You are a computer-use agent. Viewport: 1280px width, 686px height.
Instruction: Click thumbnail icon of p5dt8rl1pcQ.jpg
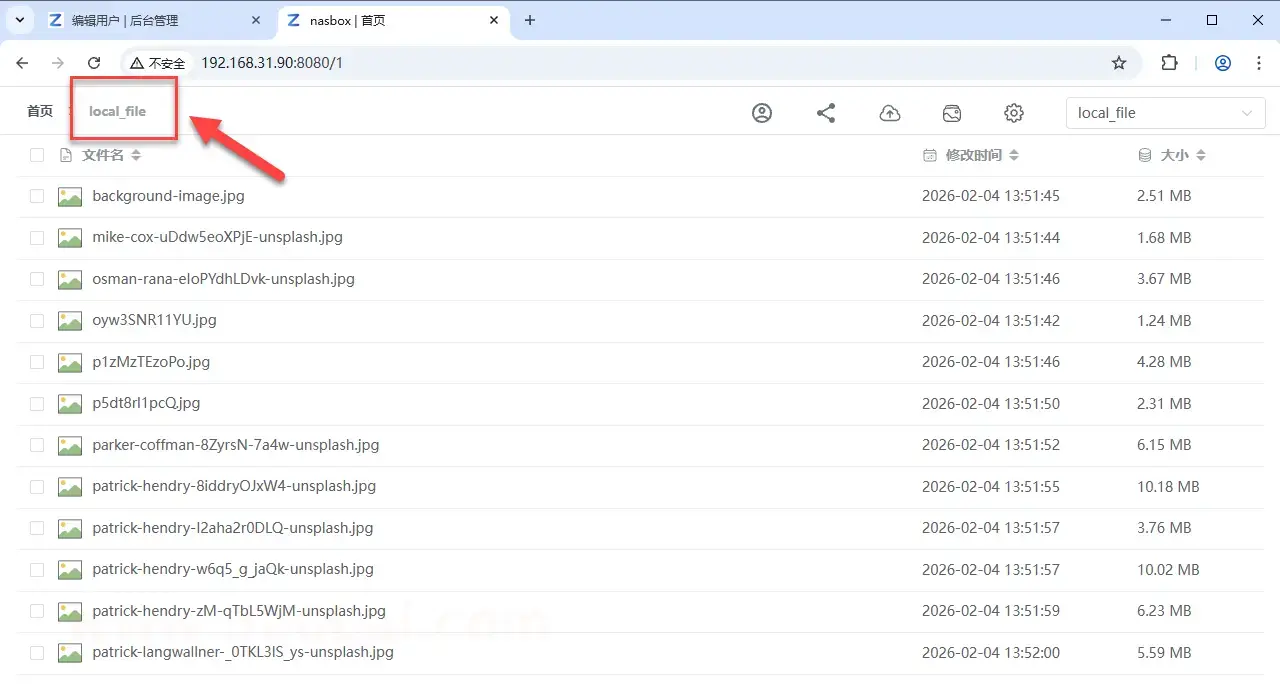70,404
